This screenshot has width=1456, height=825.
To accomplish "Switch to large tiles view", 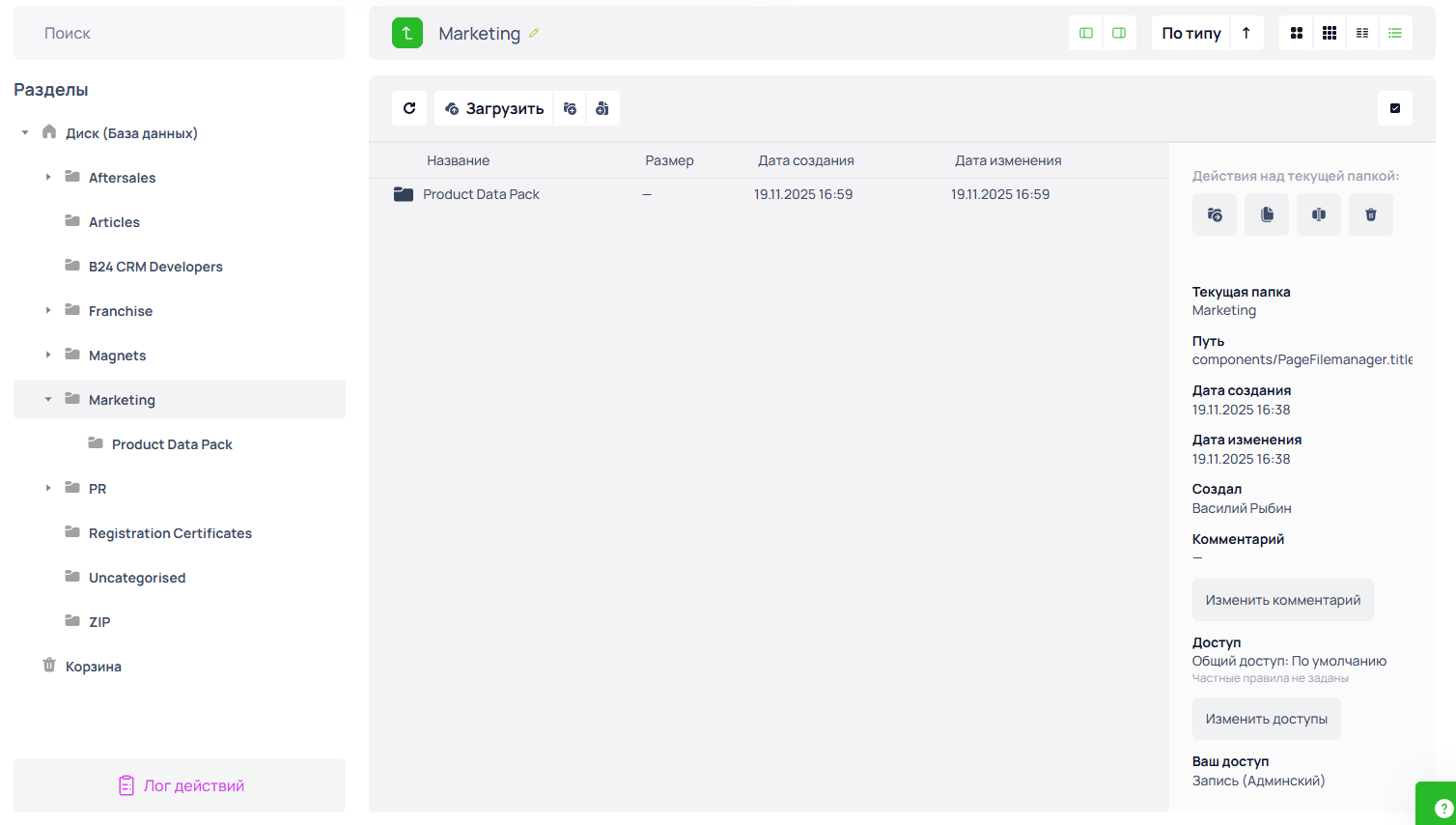I will (x=1297, y=33).
